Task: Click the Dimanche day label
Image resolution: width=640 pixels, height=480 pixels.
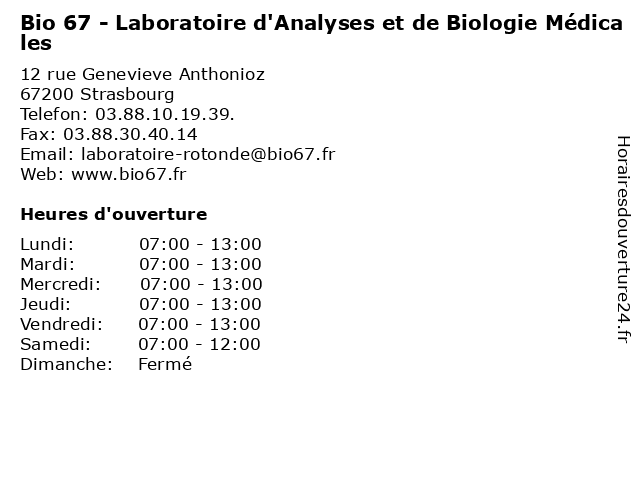Action: 67,364
